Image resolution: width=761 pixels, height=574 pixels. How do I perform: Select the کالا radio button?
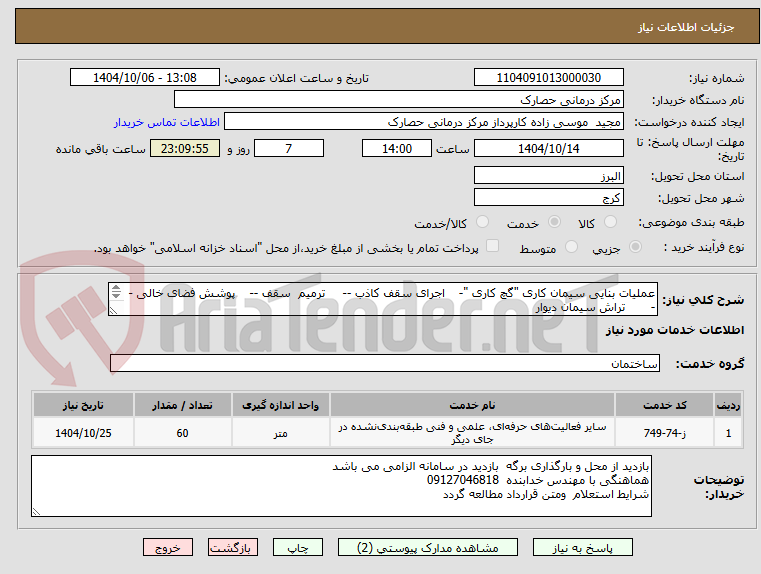tap(610, 222)
